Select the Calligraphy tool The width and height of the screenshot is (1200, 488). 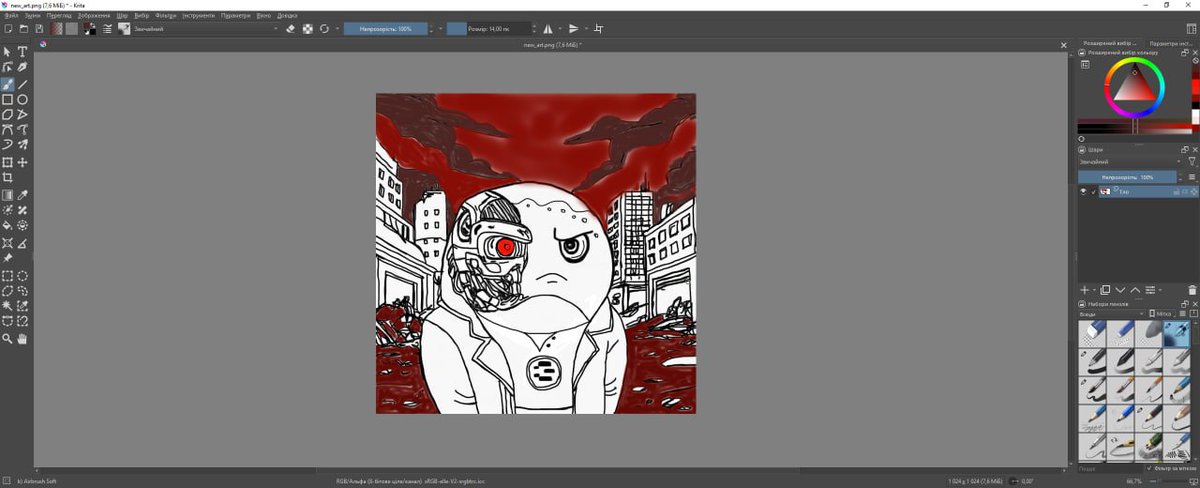[22, 67]
